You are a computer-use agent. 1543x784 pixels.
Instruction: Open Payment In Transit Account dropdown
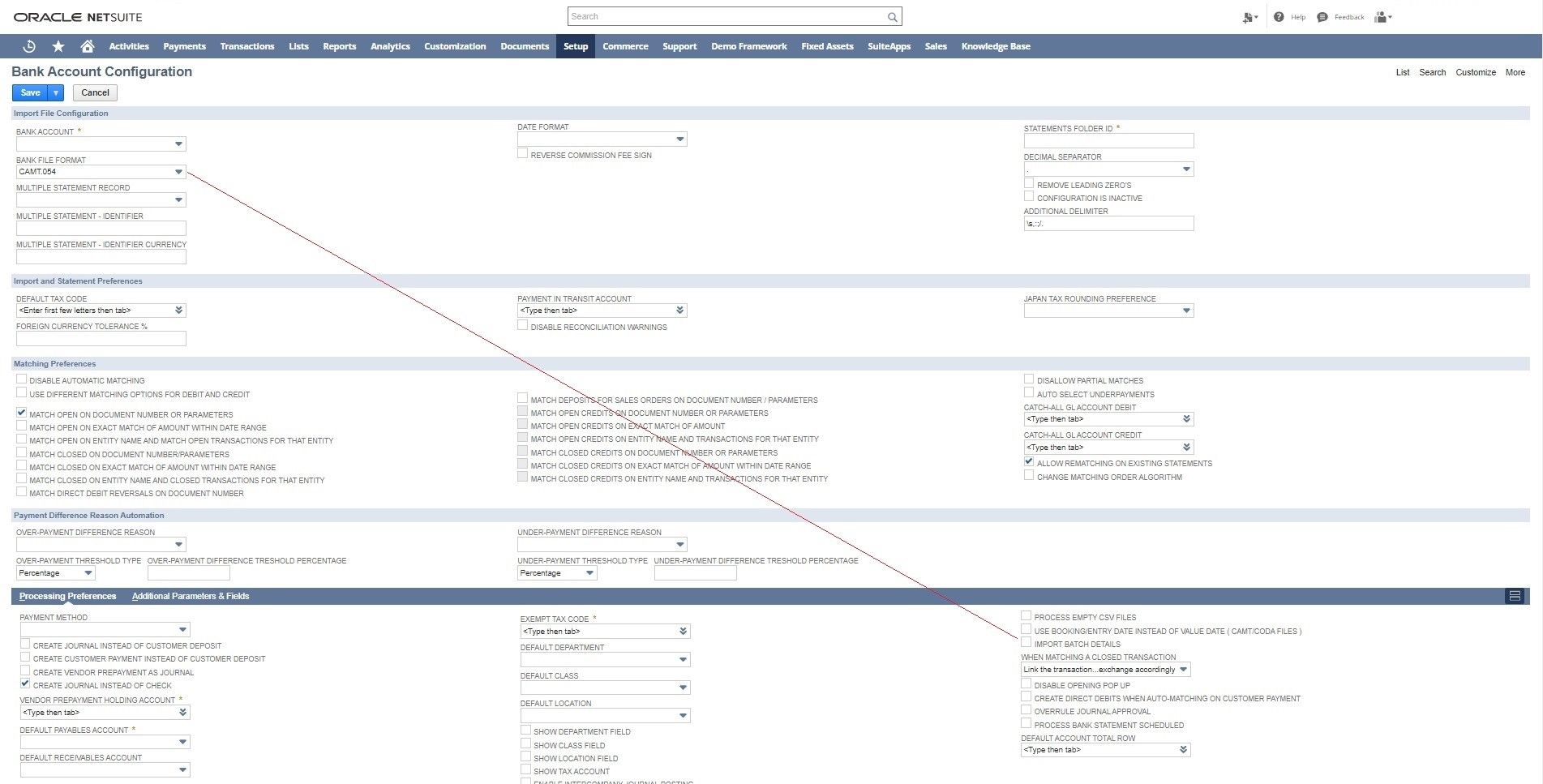coord(680,311)
